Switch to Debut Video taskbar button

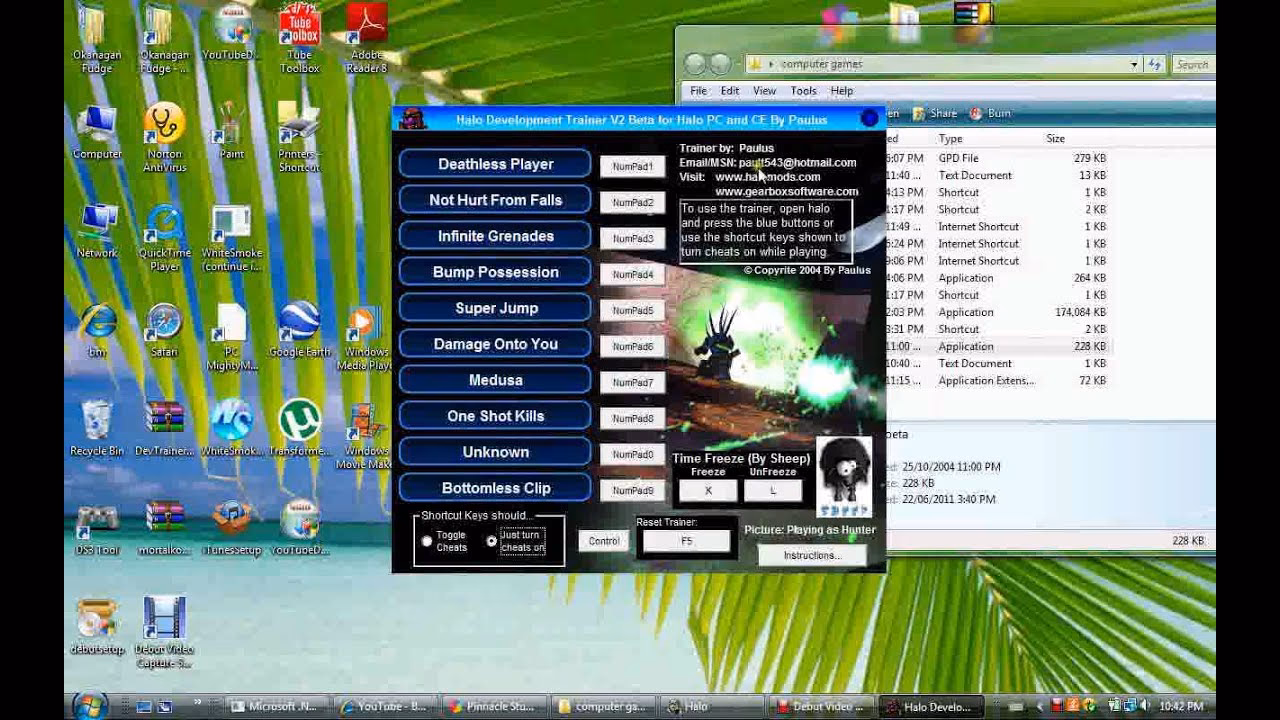point(821,706)
